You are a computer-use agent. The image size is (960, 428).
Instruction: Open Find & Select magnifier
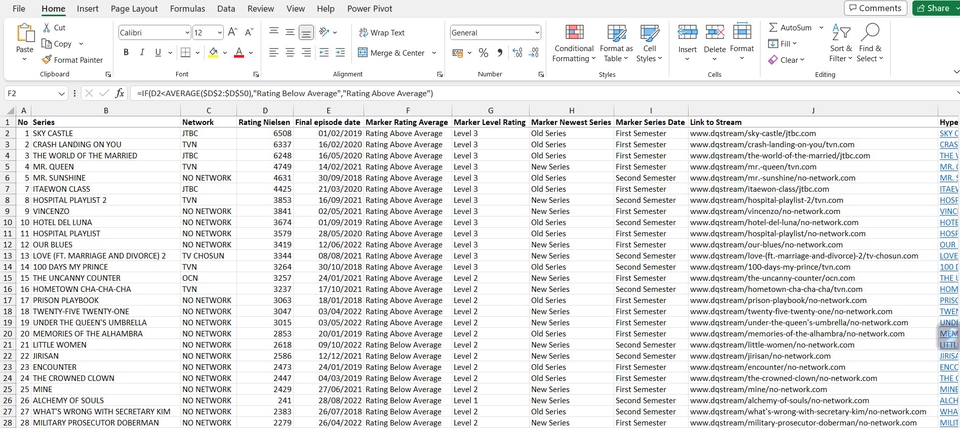[x=870, y=43]
